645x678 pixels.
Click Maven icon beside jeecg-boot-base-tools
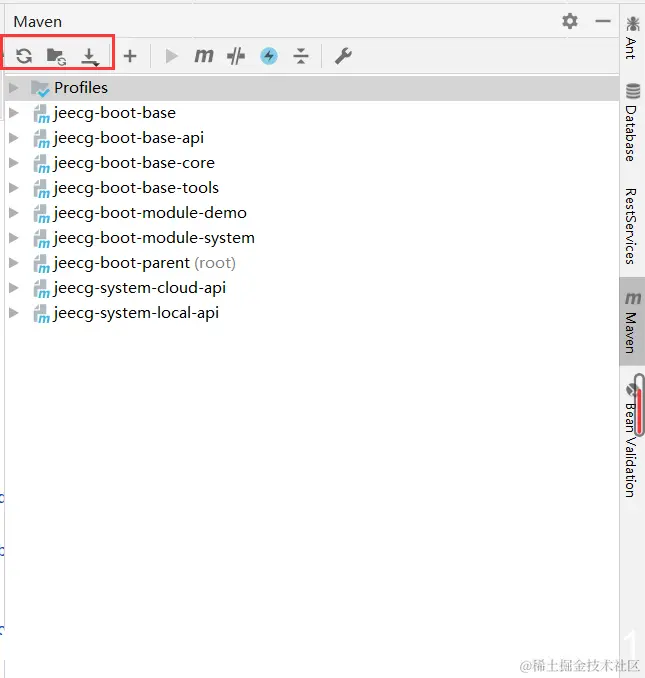[42, 189]
